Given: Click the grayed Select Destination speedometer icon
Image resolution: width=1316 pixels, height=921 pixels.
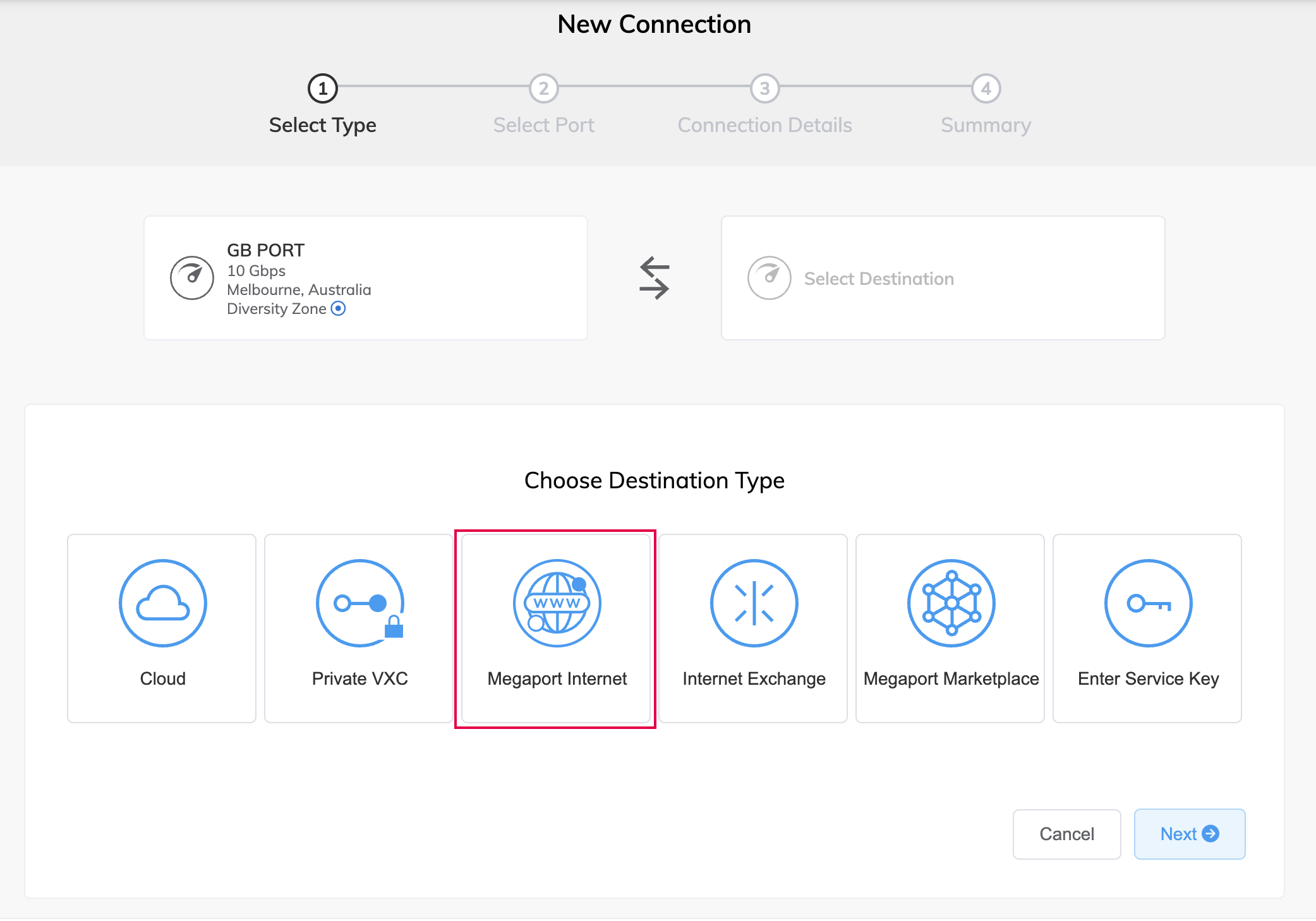Looking at the screenshot, I should pos(768,277).
